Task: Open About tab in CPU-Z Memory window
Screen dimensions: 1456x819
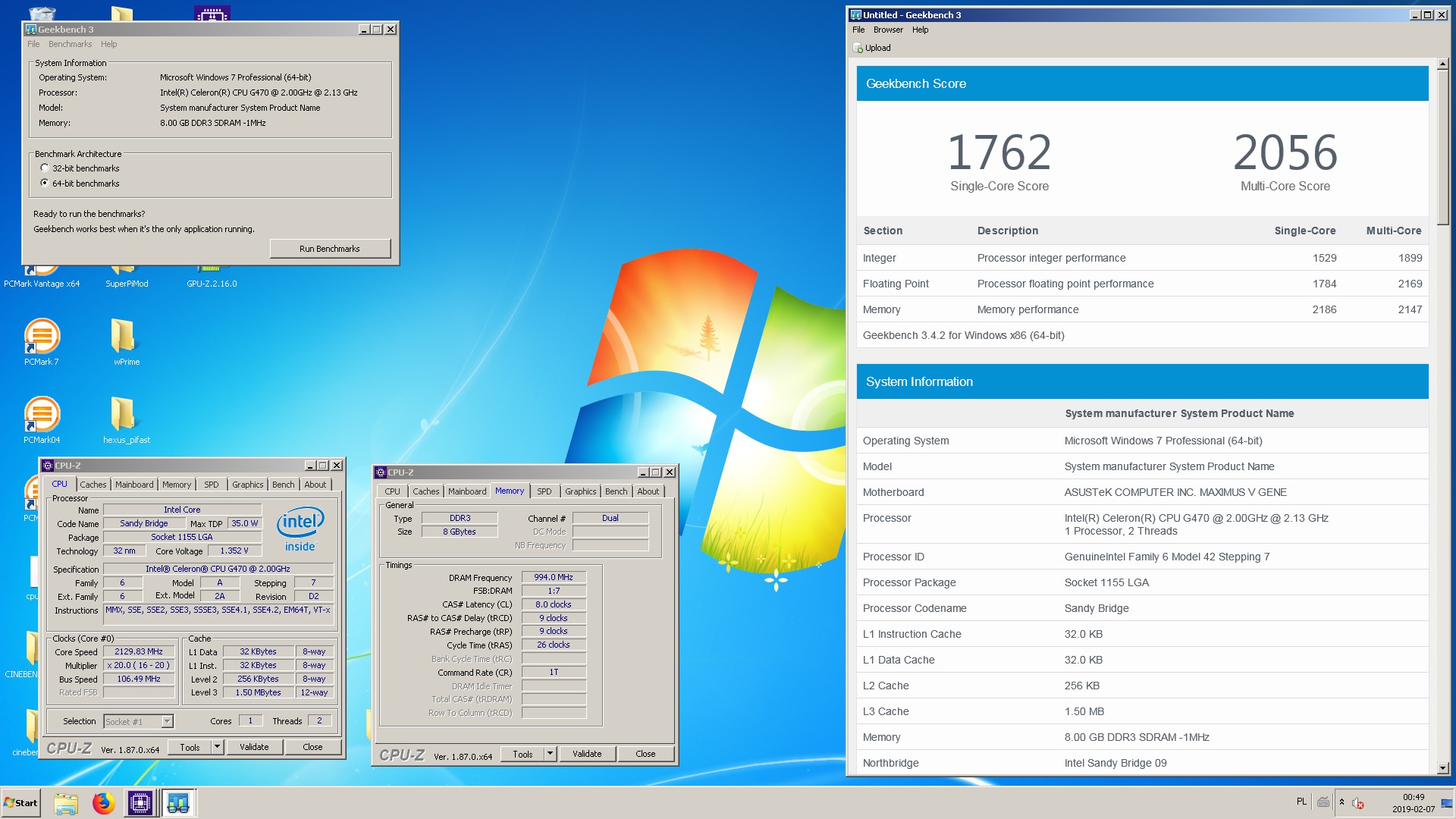Action: (x=648, y=491)
